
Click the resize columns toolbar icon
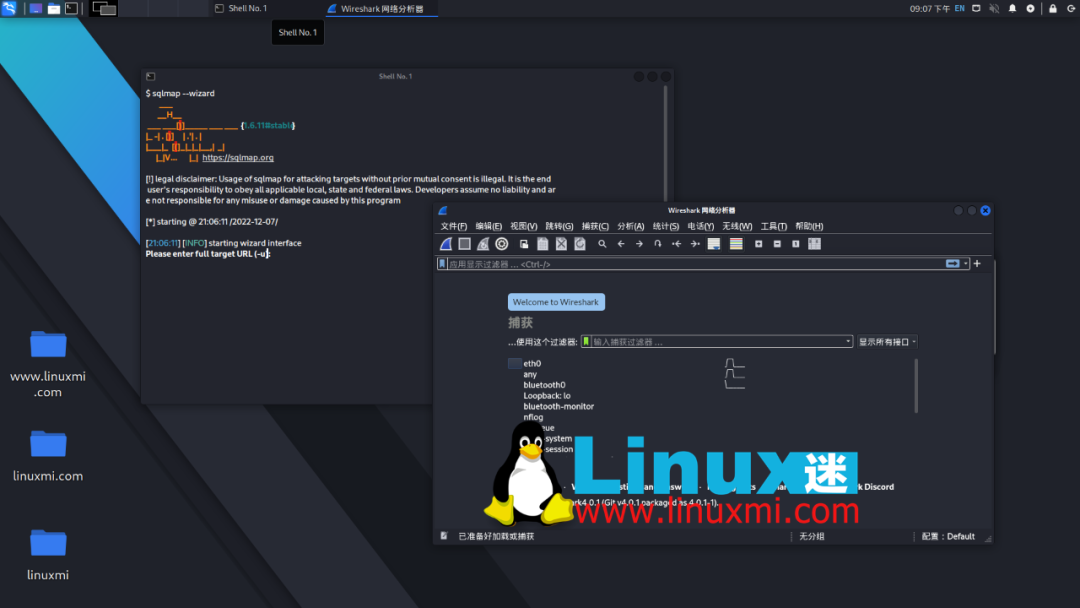[814, 244]
